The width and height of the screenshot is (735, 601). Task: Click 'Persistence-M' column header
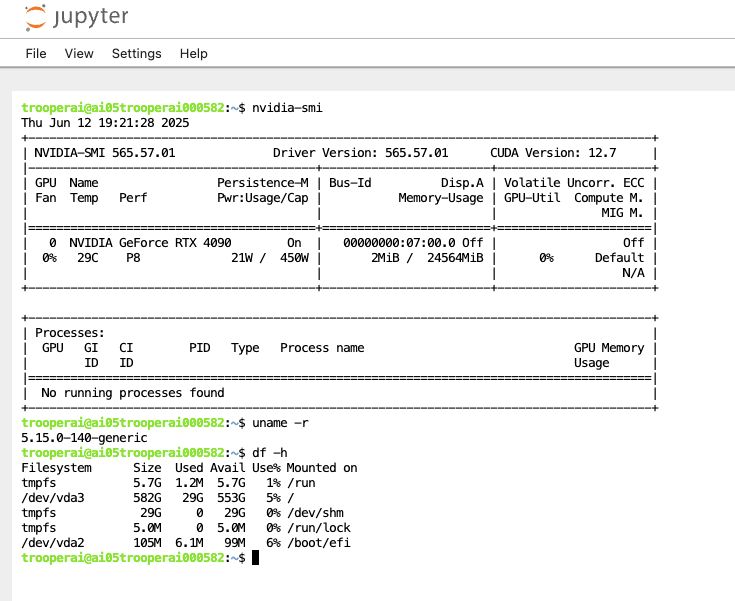[263, 183]
